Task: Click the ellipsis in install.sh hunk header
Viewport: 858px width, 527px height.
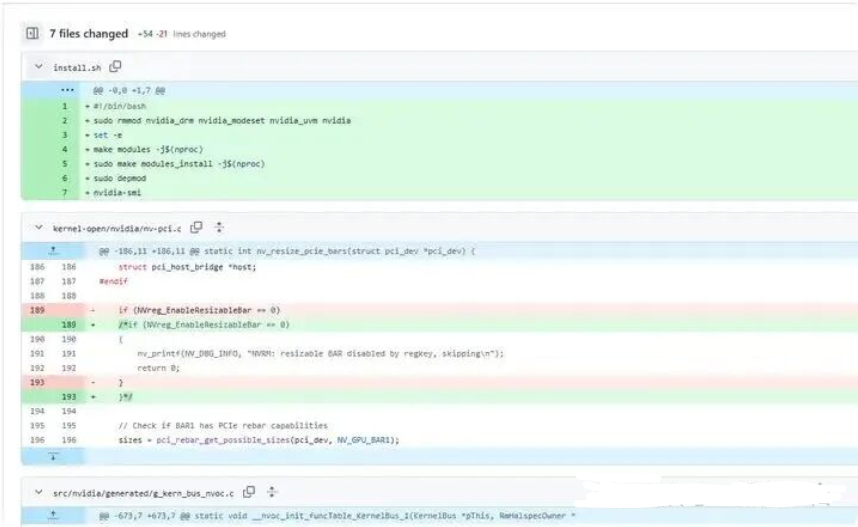Action: 67,90
